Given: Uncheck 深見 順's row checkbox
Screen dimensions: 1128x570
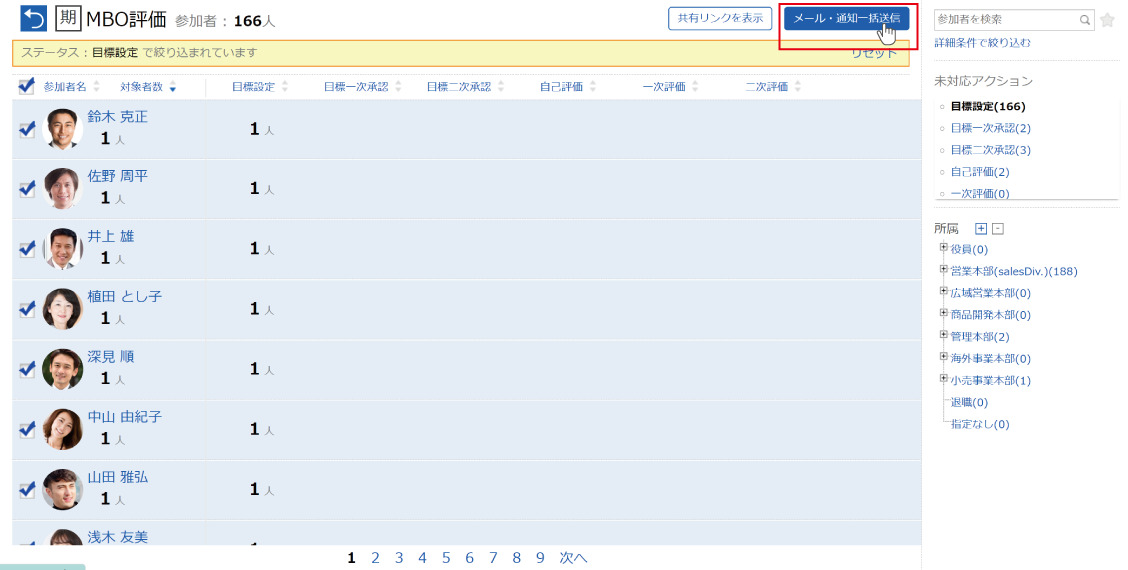Looking at the screenshot, I should pos(27,369).
